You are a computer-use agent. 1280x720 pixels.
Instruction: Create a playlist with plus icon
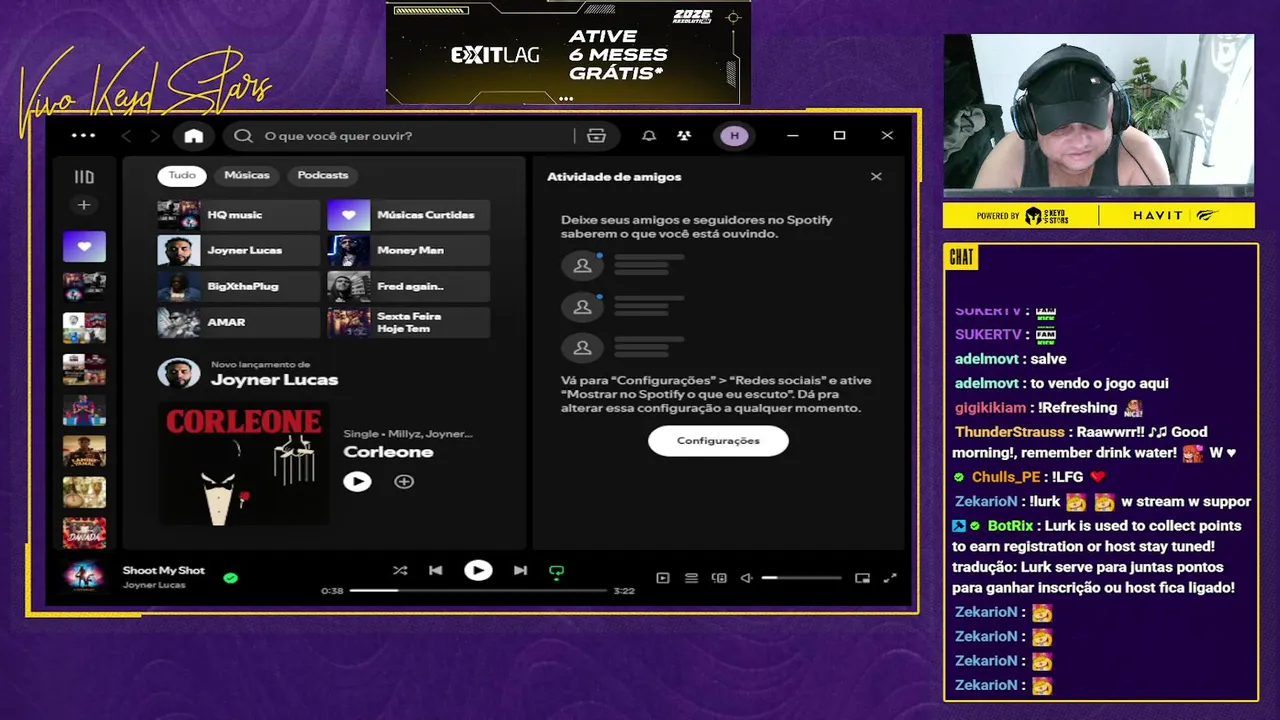[84, 205]
